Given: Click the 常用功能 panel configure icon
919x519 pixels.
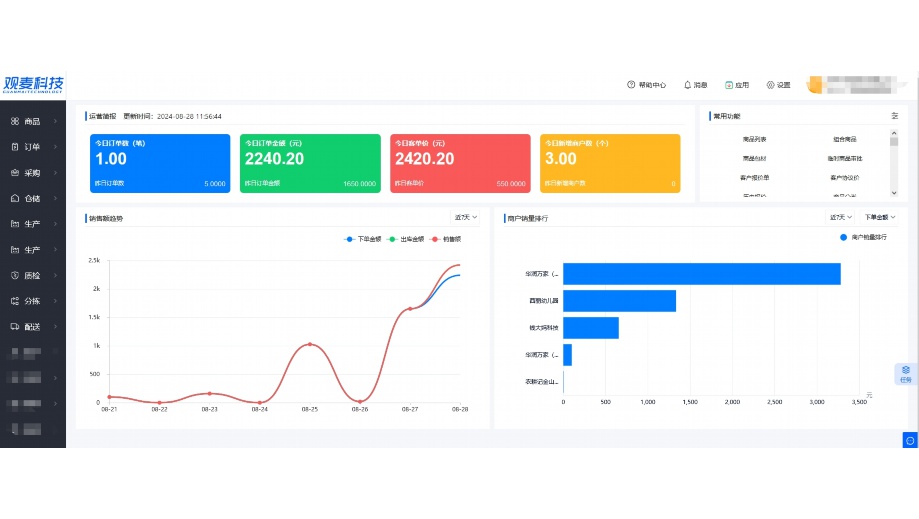Looking at the screenshot, I should coord(894,116).
